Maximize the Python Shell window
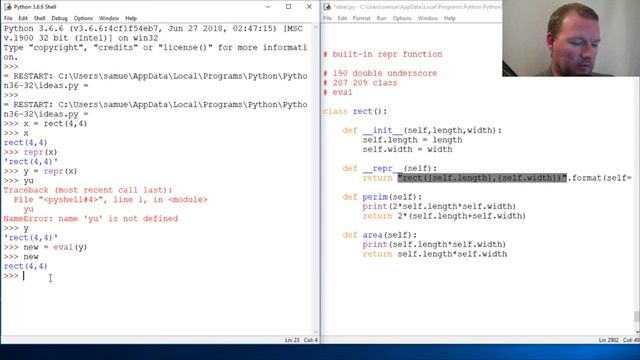 point(289,7)
